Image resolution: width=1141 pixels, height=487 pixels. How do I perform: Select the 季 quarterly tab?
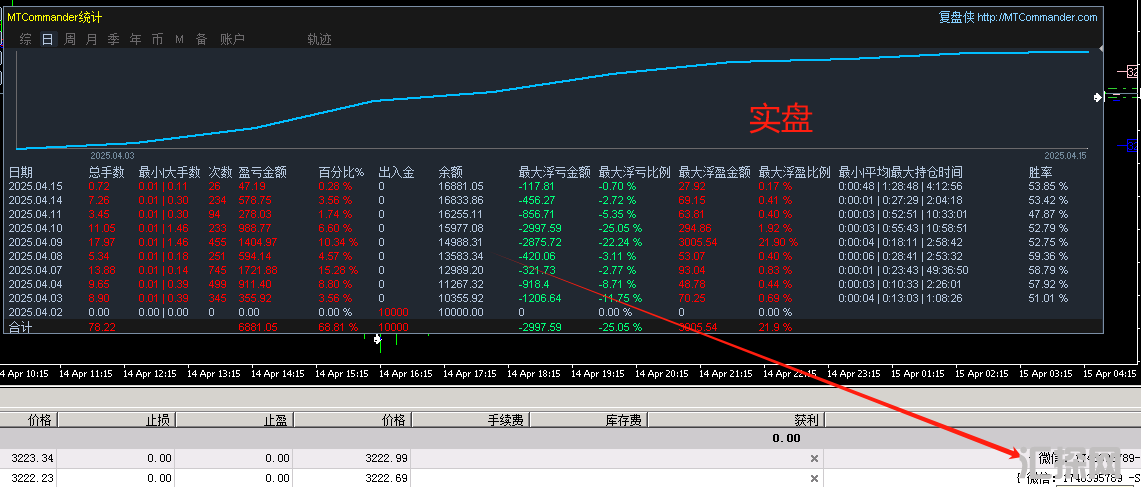(x=113, y=39)
